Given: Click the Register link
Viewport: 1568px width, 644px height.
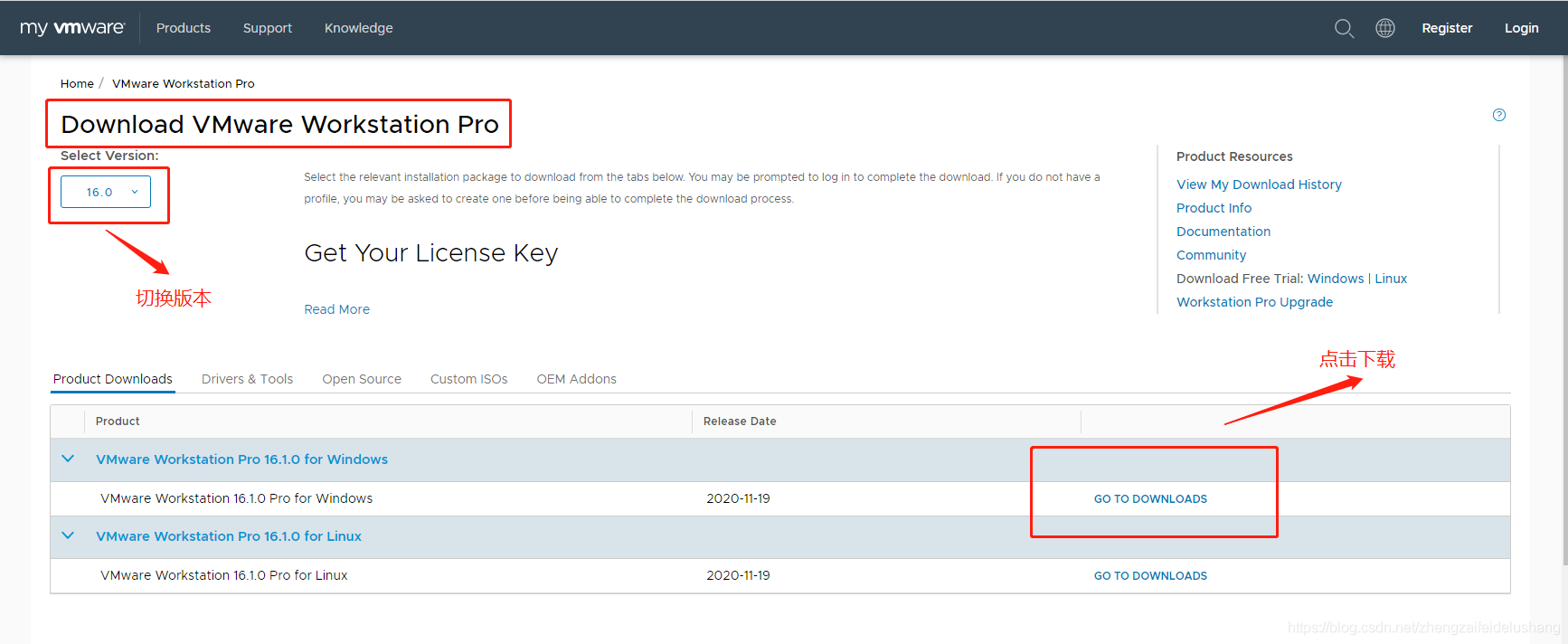Looking at the screenshot, I should click(x=1447, y=28).
